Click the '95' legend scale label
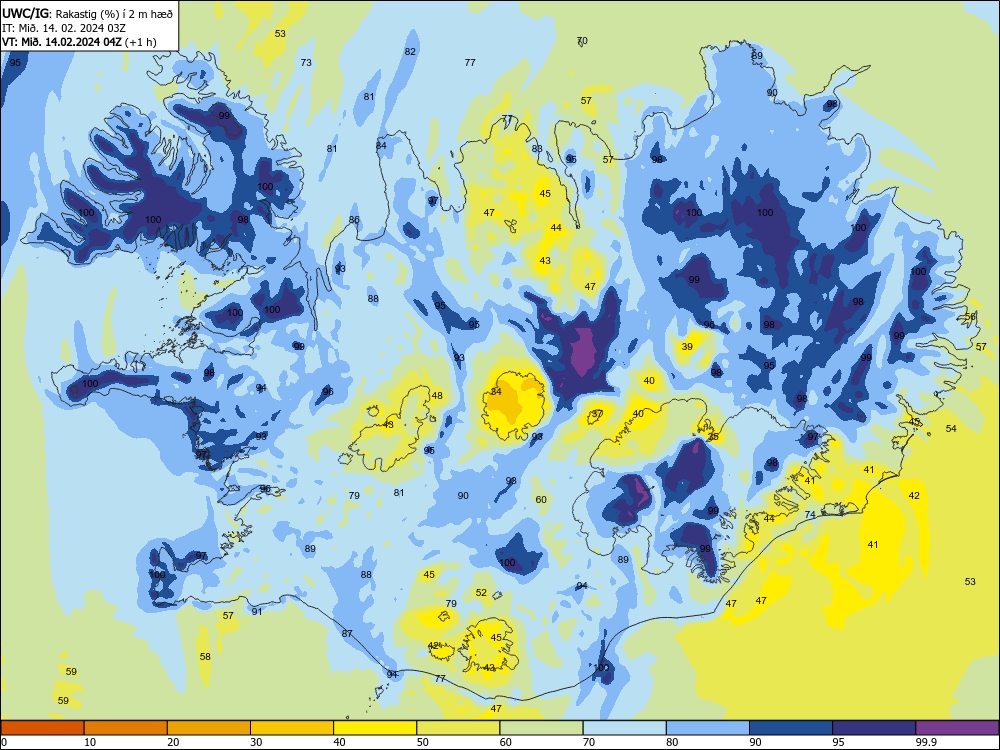Viewport: 1000px width, 750px height. 838,742
